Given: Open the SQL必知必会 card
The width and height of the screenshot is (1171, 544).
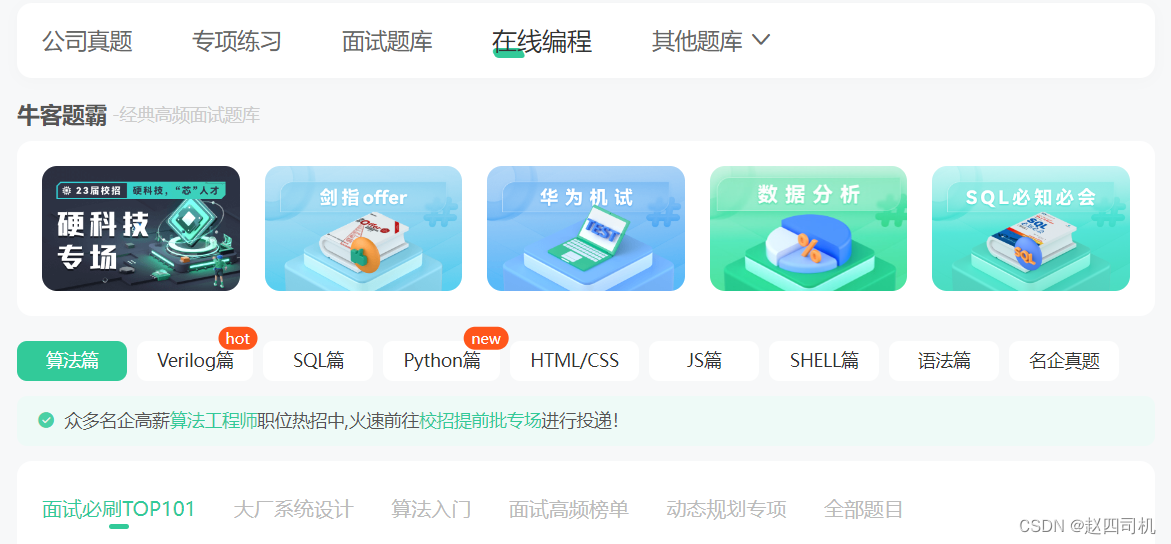Looking at the screenshot, I should pos(1031,228).
